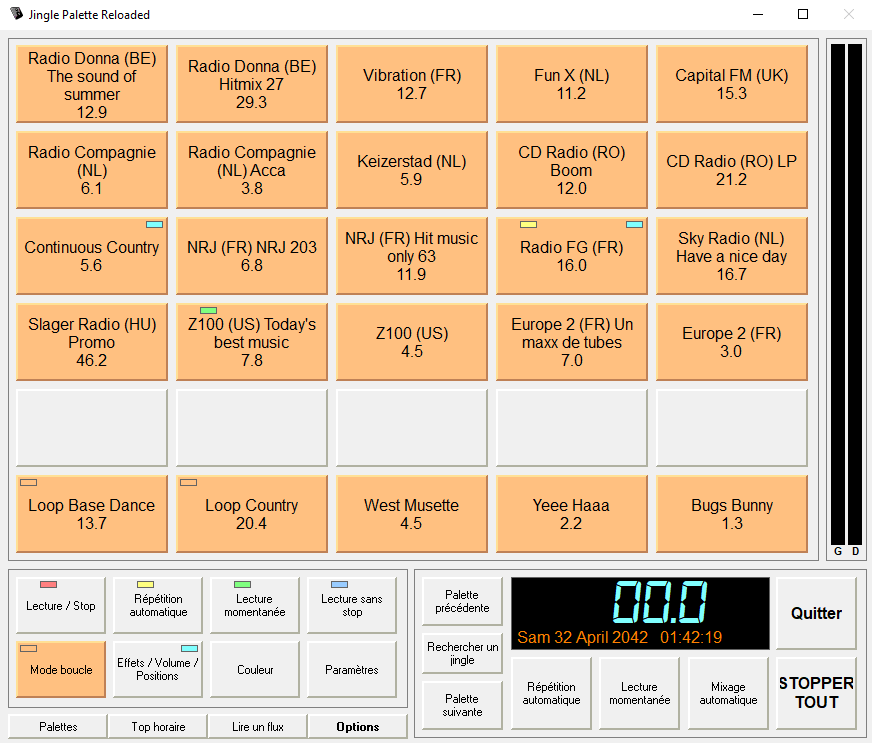Screen dimensions: 872x743
Task: Maximize the Jingle Palette window
Action: [803, 14]
